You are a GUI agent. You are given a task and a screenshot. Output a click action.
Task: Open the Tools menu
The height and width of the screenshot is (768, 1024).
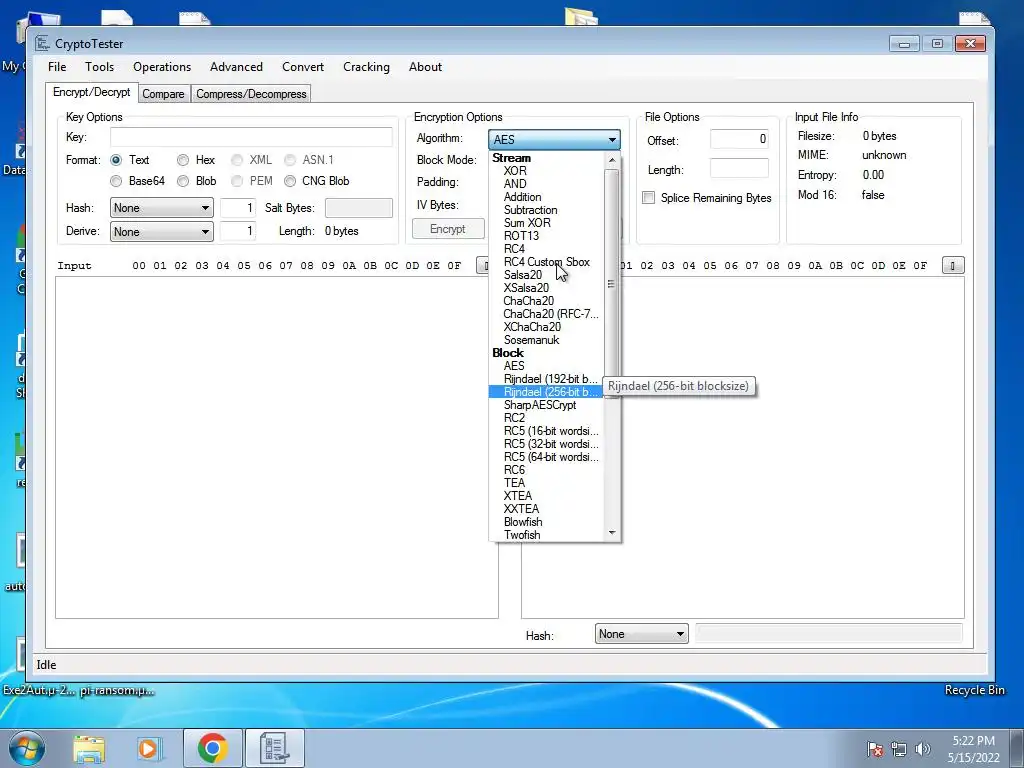[x=99, y=67]
